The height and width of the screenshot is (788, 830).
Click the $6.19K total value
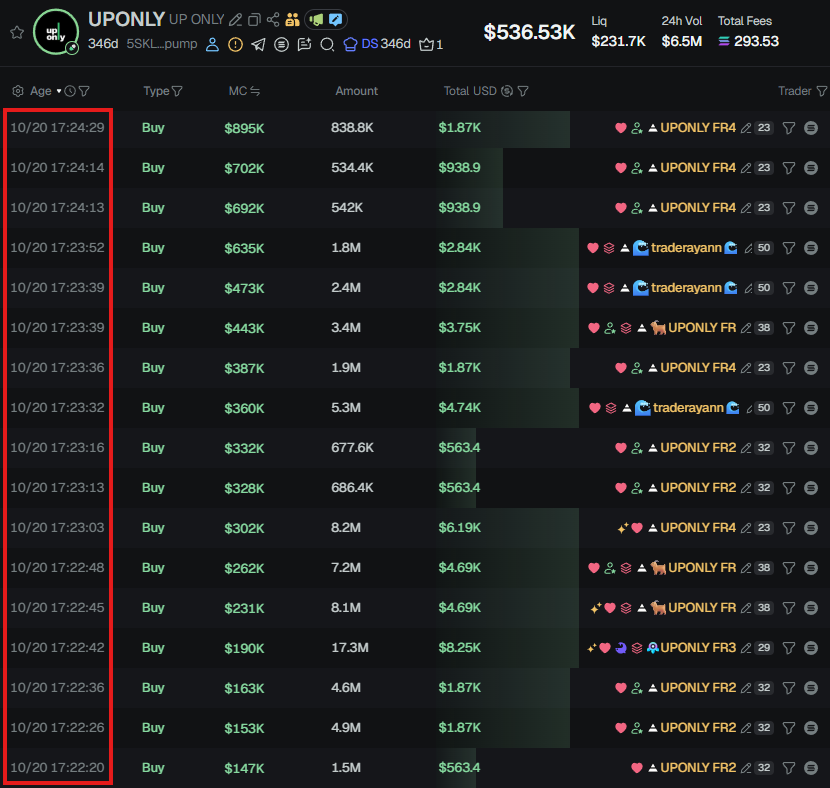click(x=459, y=528)
